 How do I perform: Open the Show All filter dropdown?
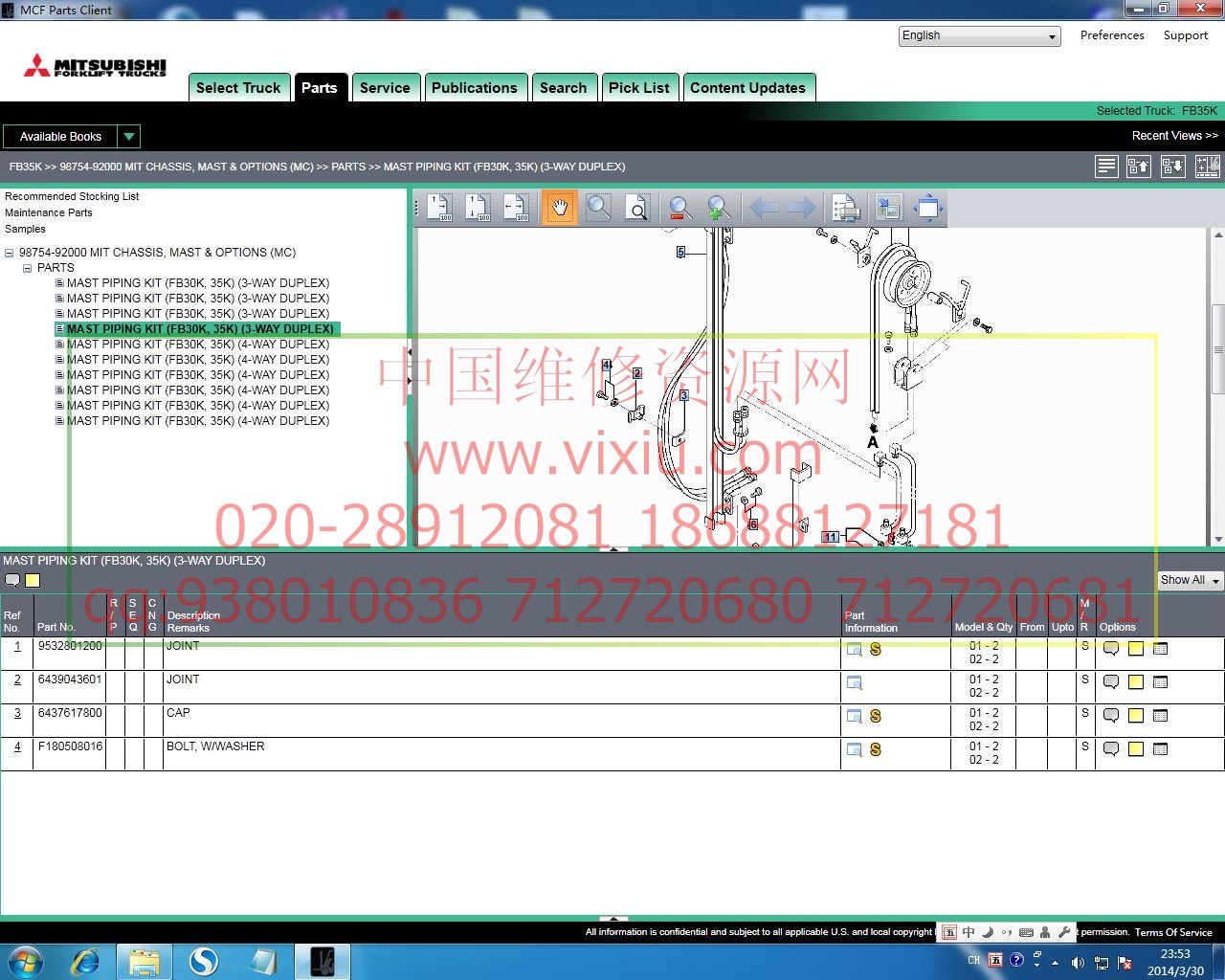(x=1190, y=580)
